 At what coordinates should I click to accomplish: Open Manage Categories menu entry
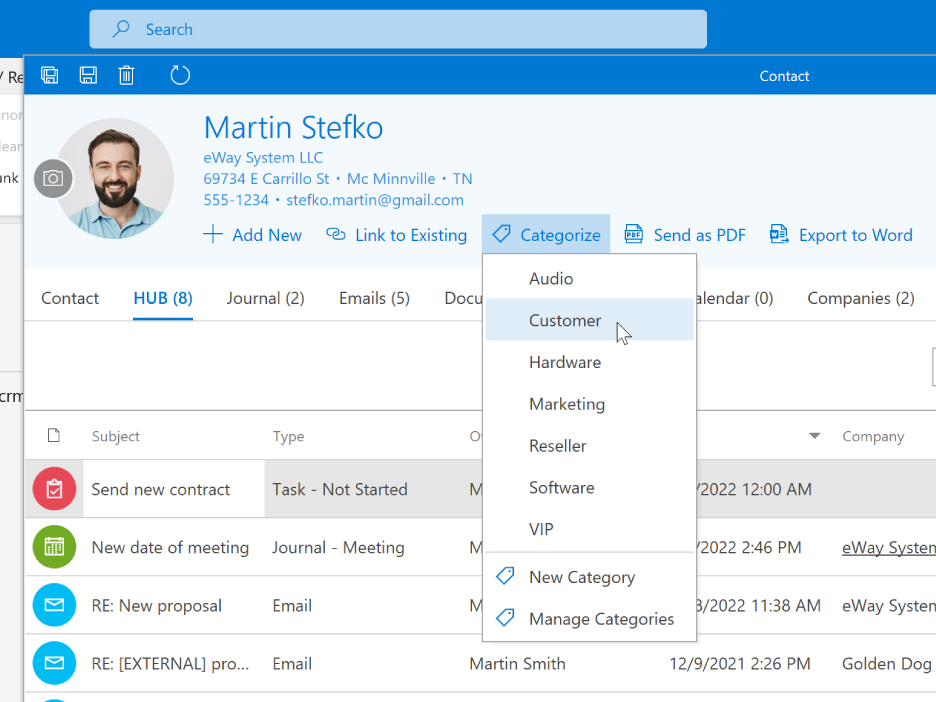tap(589, 618)
